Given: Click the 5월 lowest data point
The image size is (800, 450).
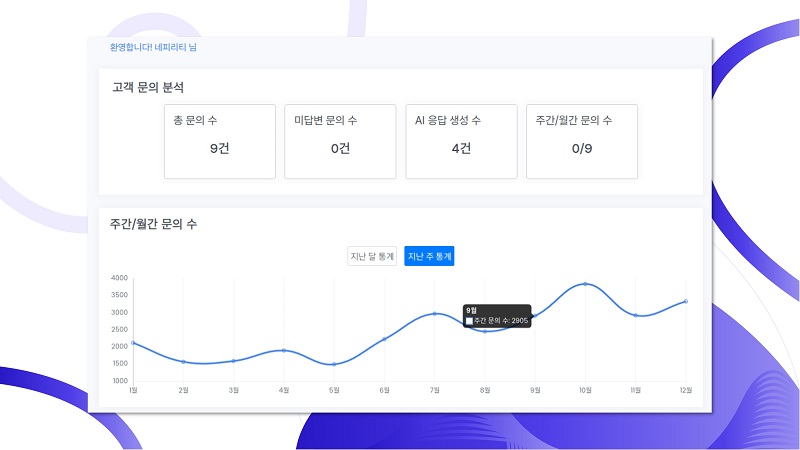Looking at the screenshot, I should click(334, 364).
